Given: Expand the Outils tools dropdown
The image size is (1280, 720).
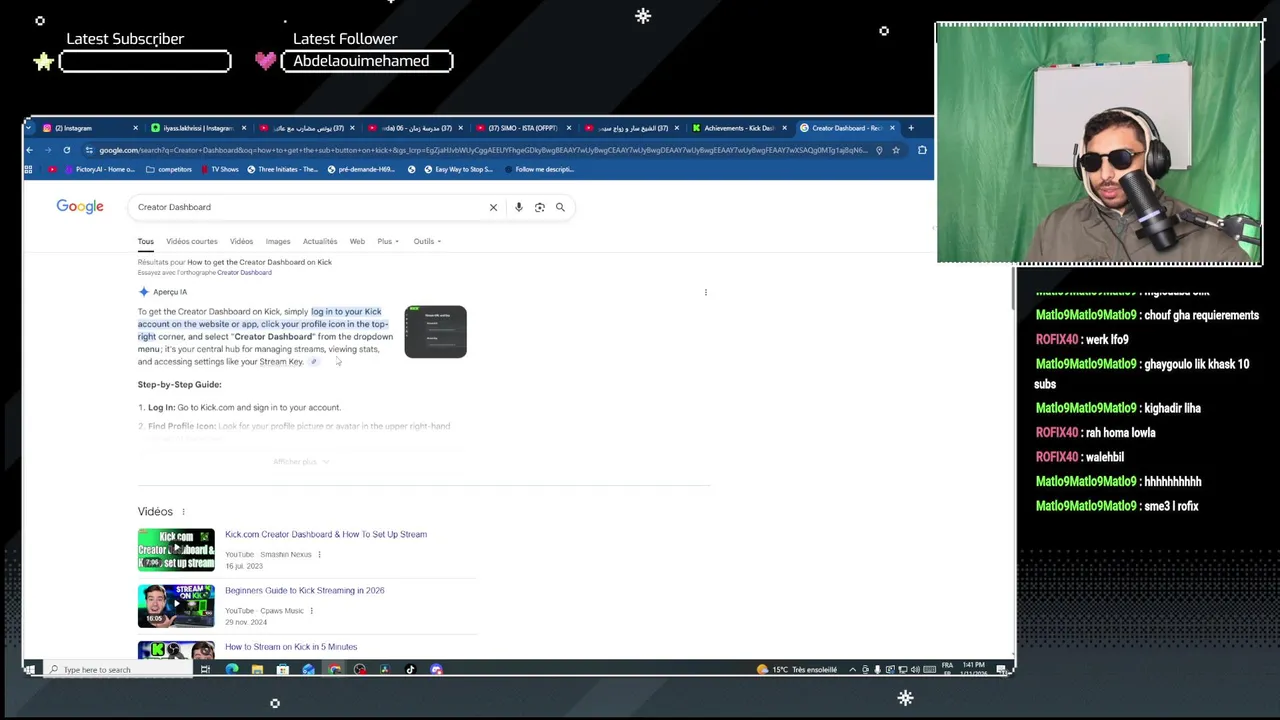Looking at the screenshot, I should click(x=427, y=241).
